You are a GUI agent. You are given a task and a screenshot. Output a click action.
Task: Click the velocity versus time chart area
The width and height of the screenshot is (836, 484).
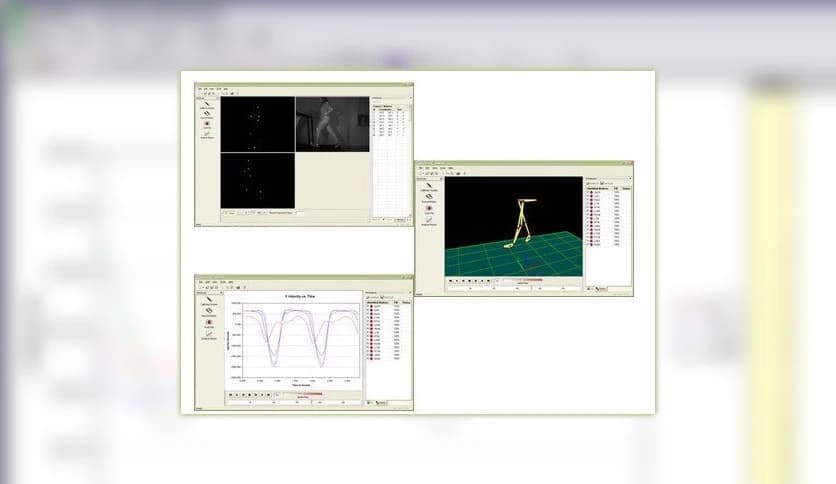click(294, 341)
